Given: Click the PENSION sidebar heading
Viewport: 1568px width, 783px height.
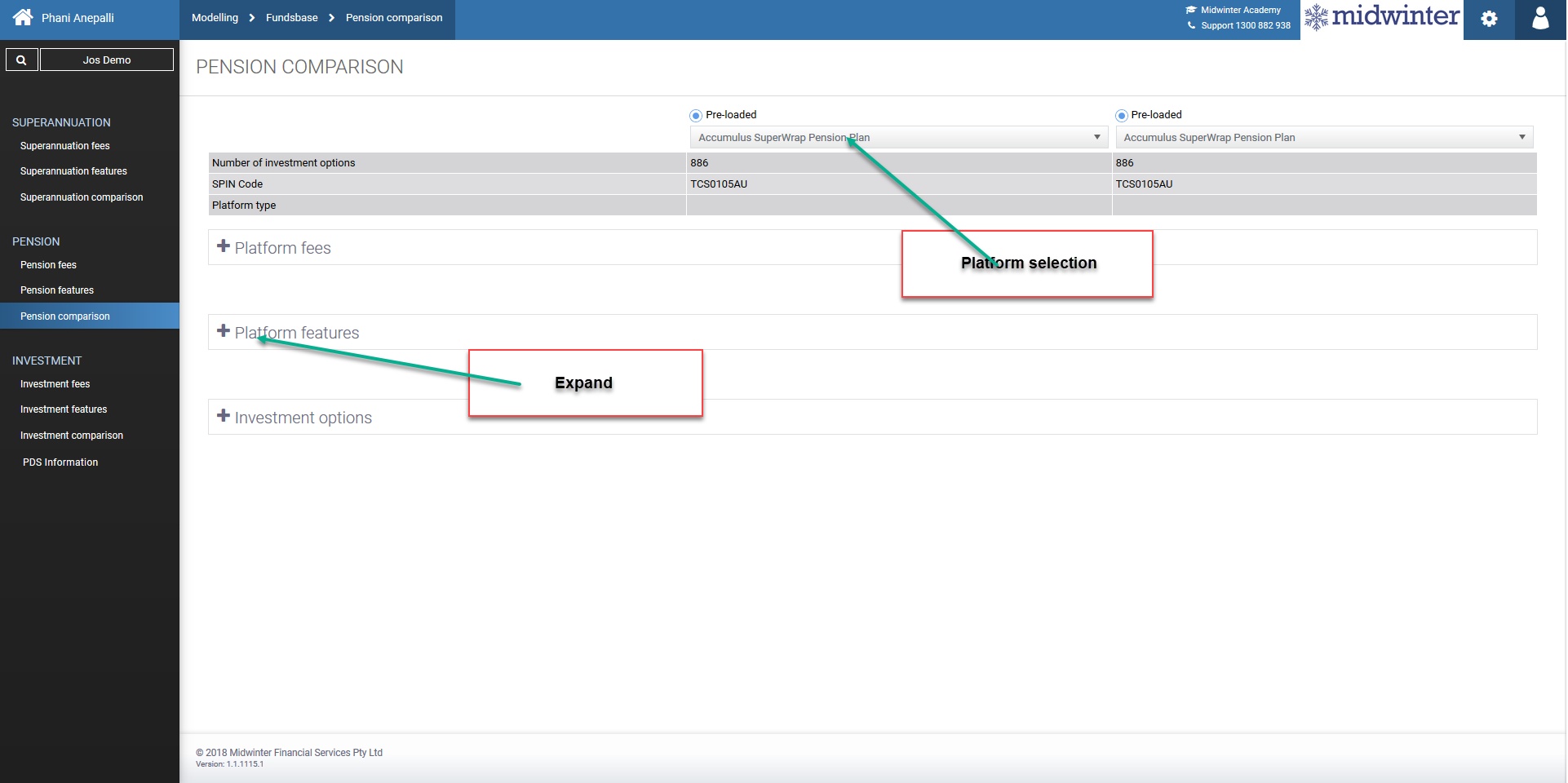Looking at the screenshot, I should (36, 241).
